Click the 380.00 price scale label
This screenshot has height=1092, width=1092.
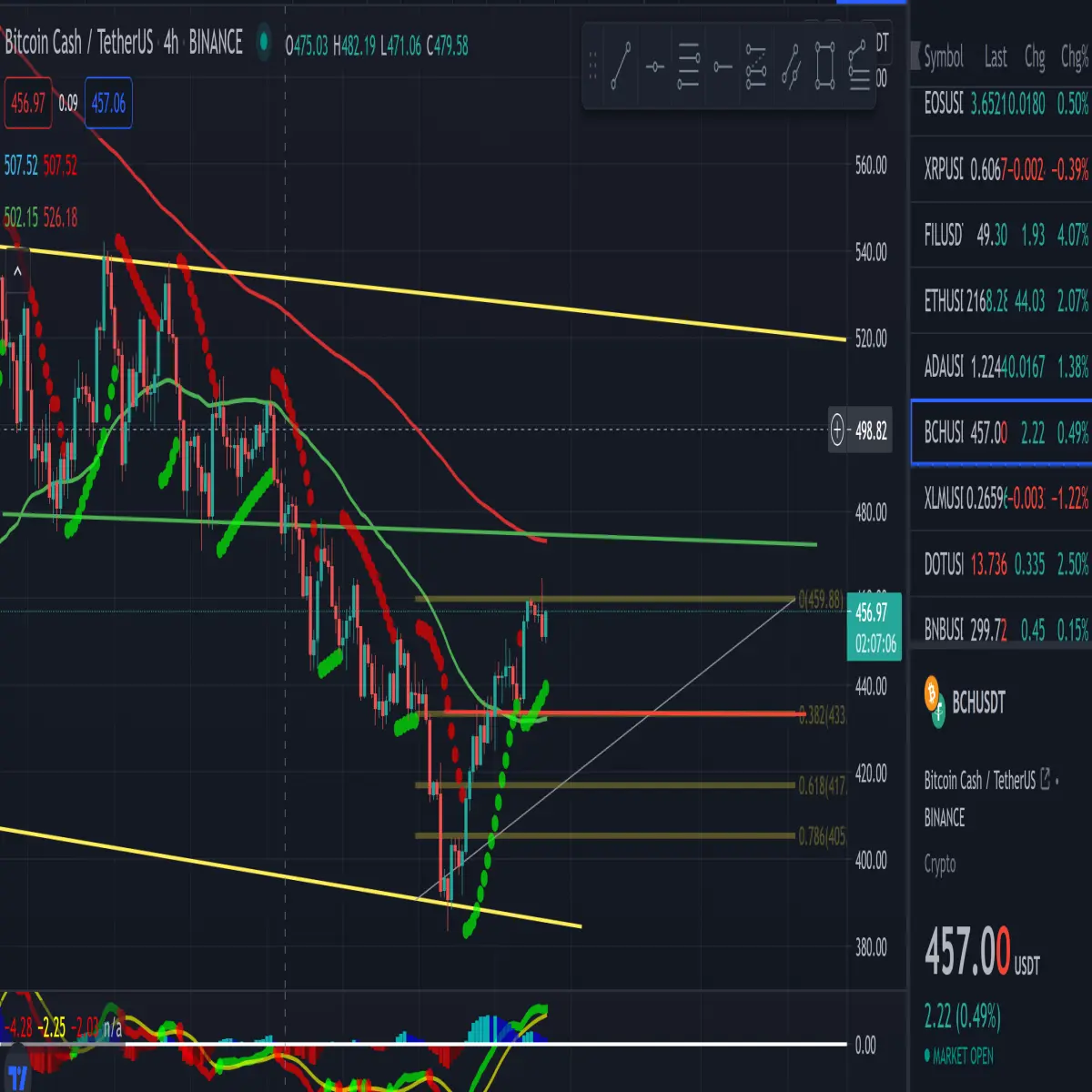pyautogui.click(x=871, y=947)
